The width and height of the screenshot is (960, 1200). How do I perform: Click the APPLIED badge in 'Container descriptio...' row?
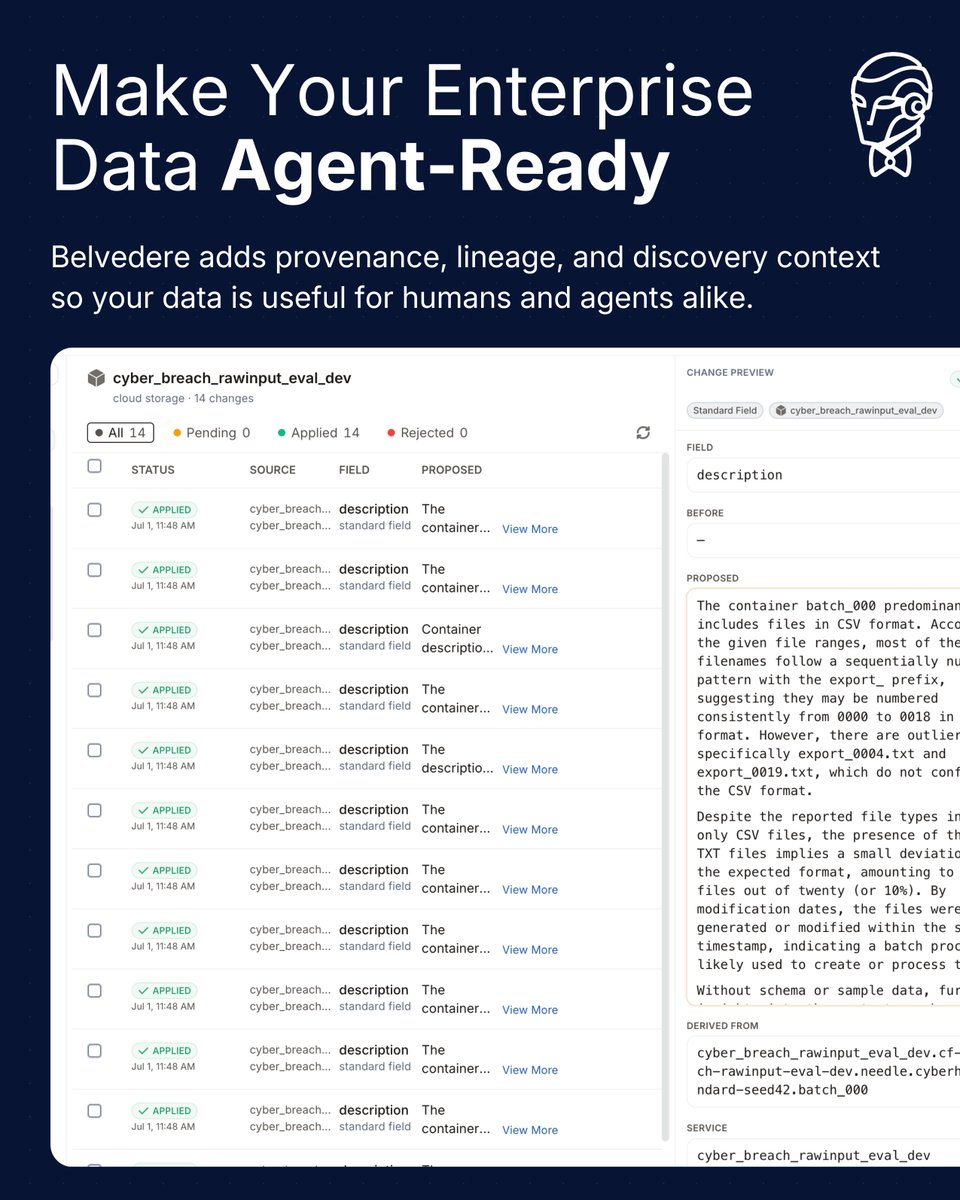pyautogui.click(x=163, y=630)
